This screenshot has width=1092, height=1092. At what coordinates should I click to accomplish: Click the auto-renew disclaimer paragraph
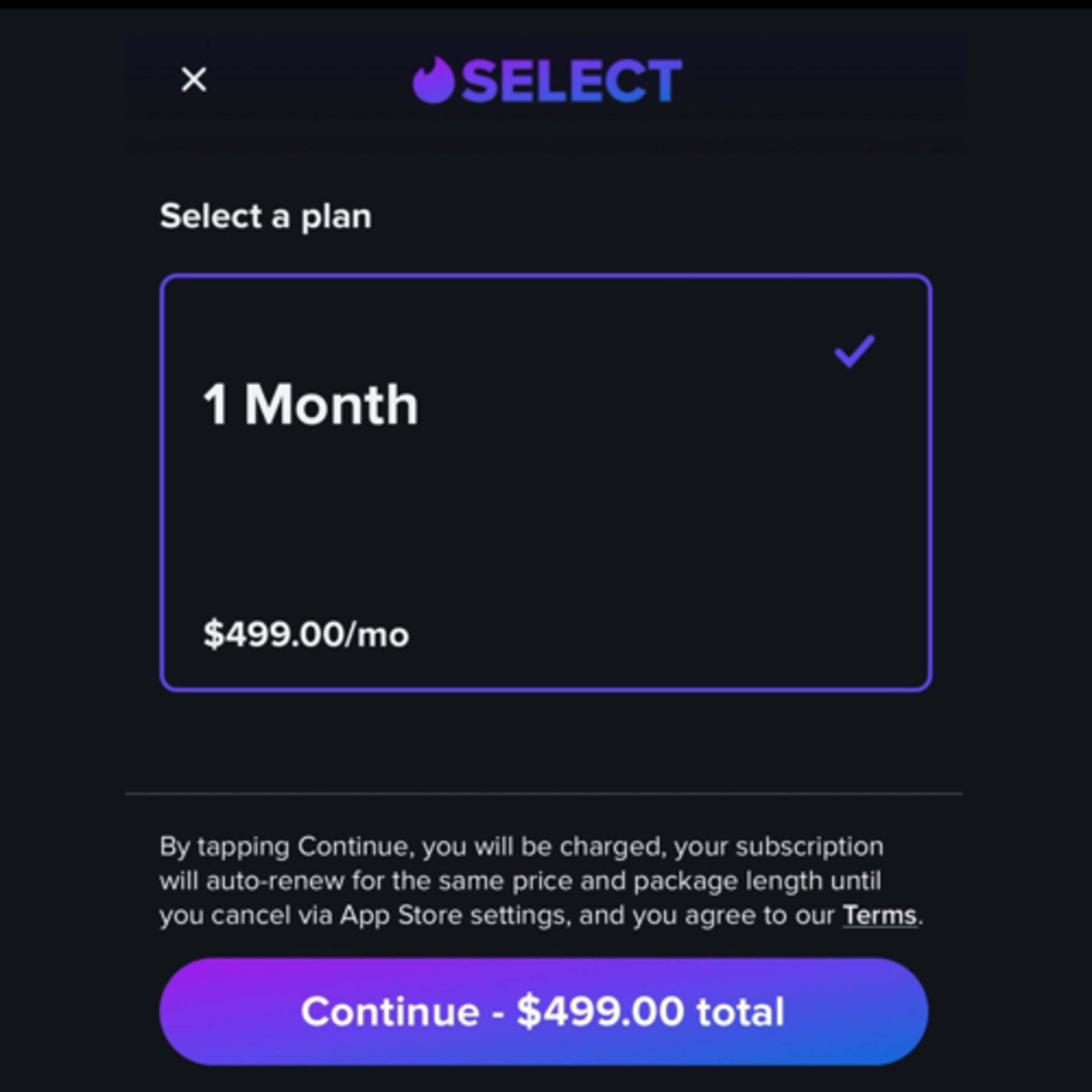[520, 881]
